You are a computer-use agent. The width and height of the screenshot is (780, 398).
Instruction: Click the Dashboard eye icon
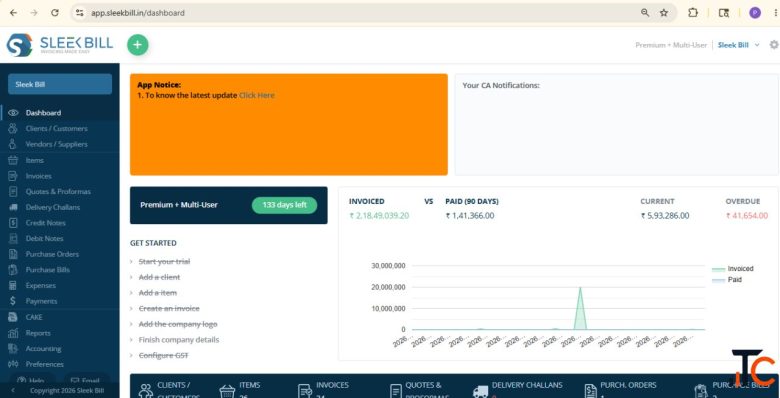point(13,113)
